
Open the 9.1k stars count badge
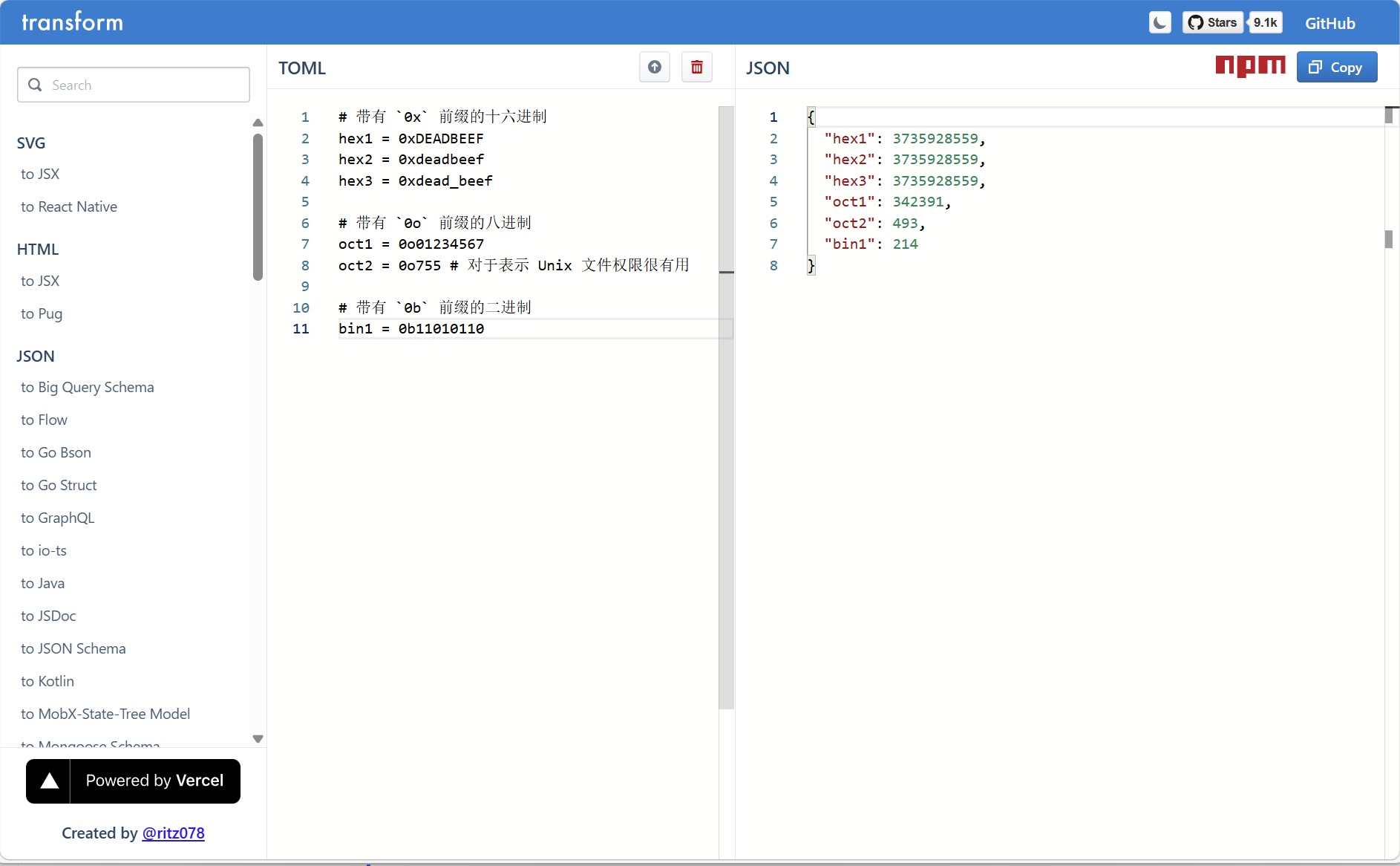(x=1265, y=23)
